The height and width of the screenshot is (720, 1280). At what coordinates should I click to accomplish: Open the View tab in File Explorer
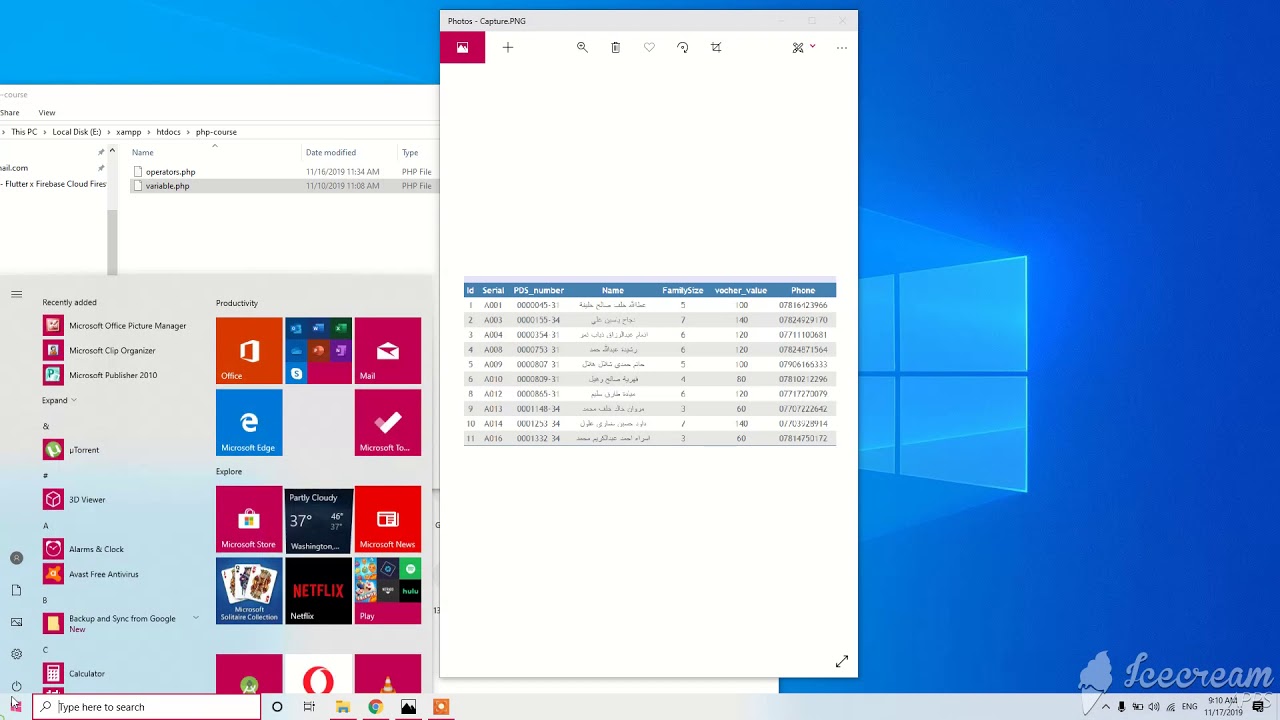point(47,113)
